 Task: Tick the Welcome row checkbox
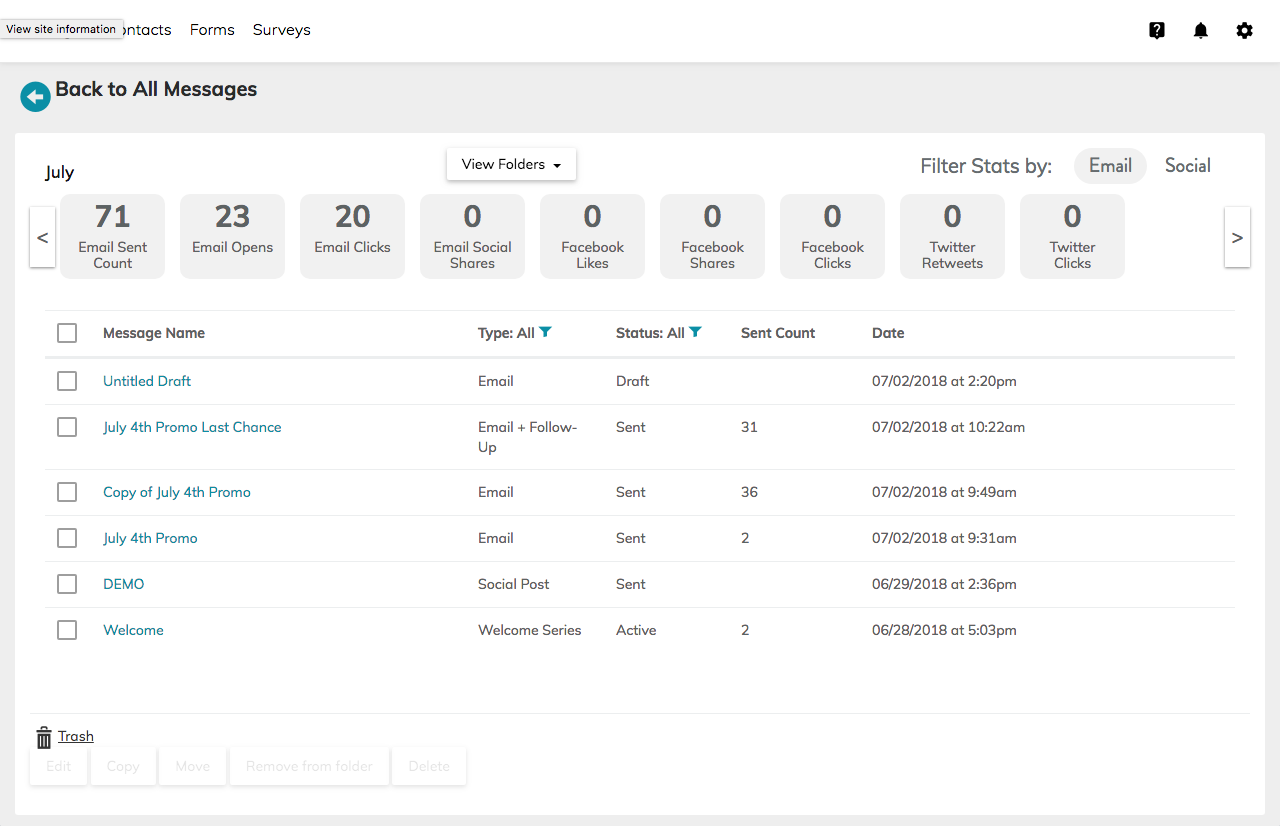point(67,630)
